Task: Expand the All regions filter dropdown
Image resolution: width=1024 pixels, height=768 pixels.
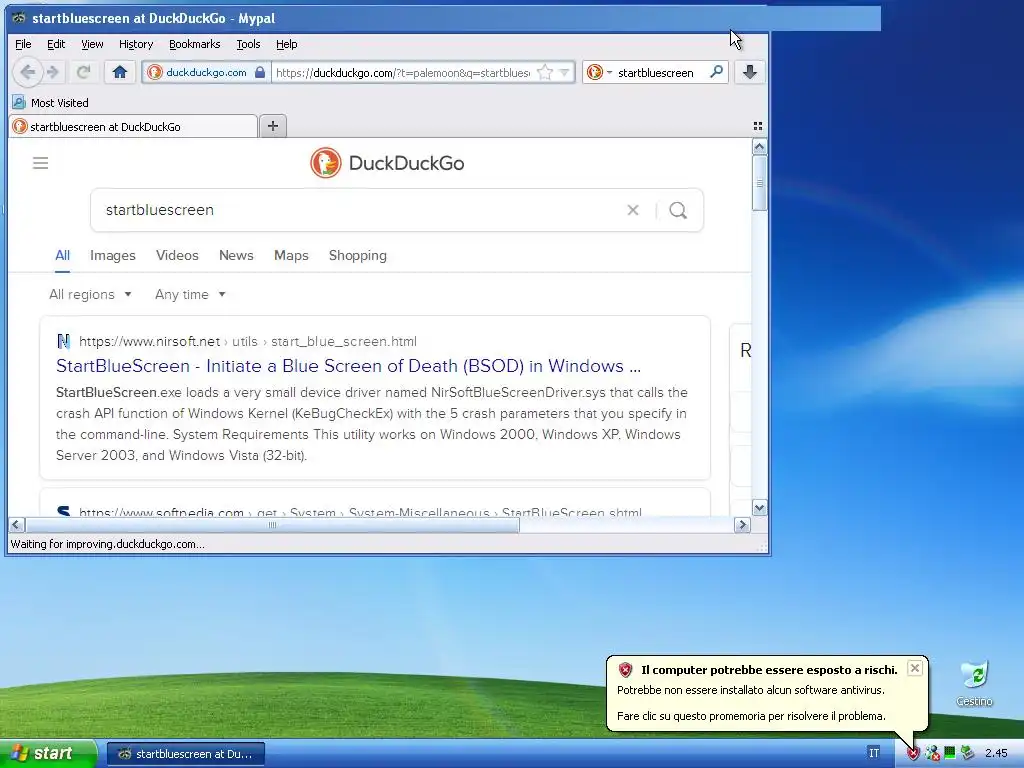Action: pyautogui.click(x=90, y=295)
